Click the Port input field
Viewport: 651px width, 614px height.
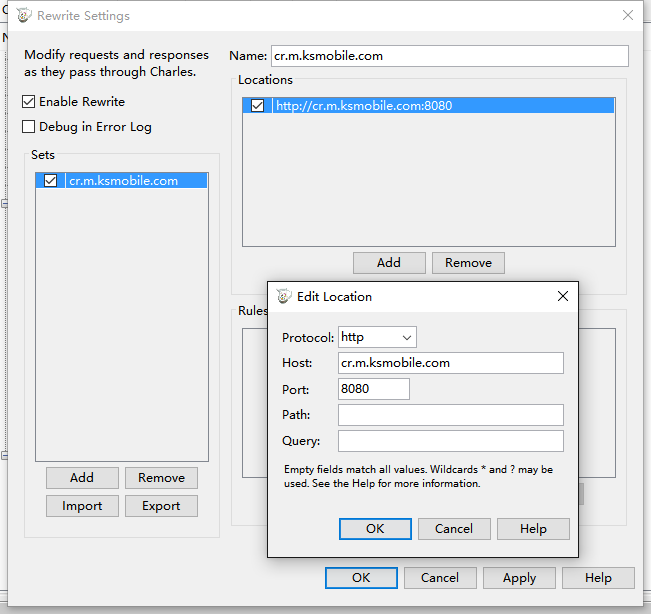point(373,389)
